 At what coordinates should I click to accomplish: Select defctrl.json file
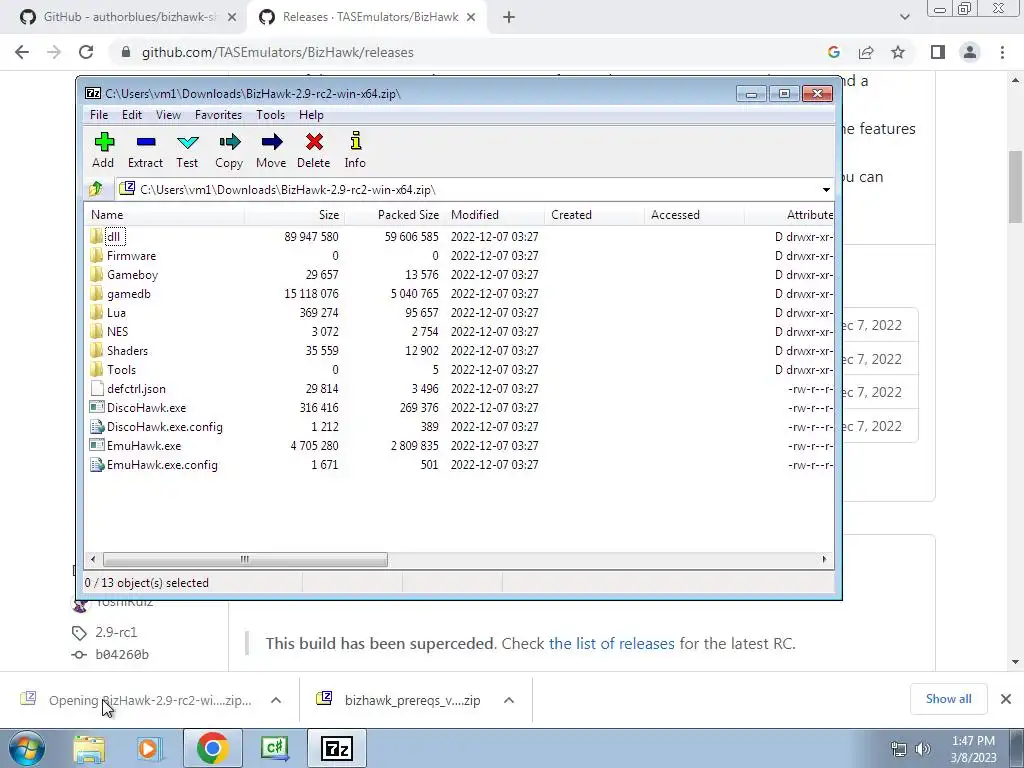(136, 388)
